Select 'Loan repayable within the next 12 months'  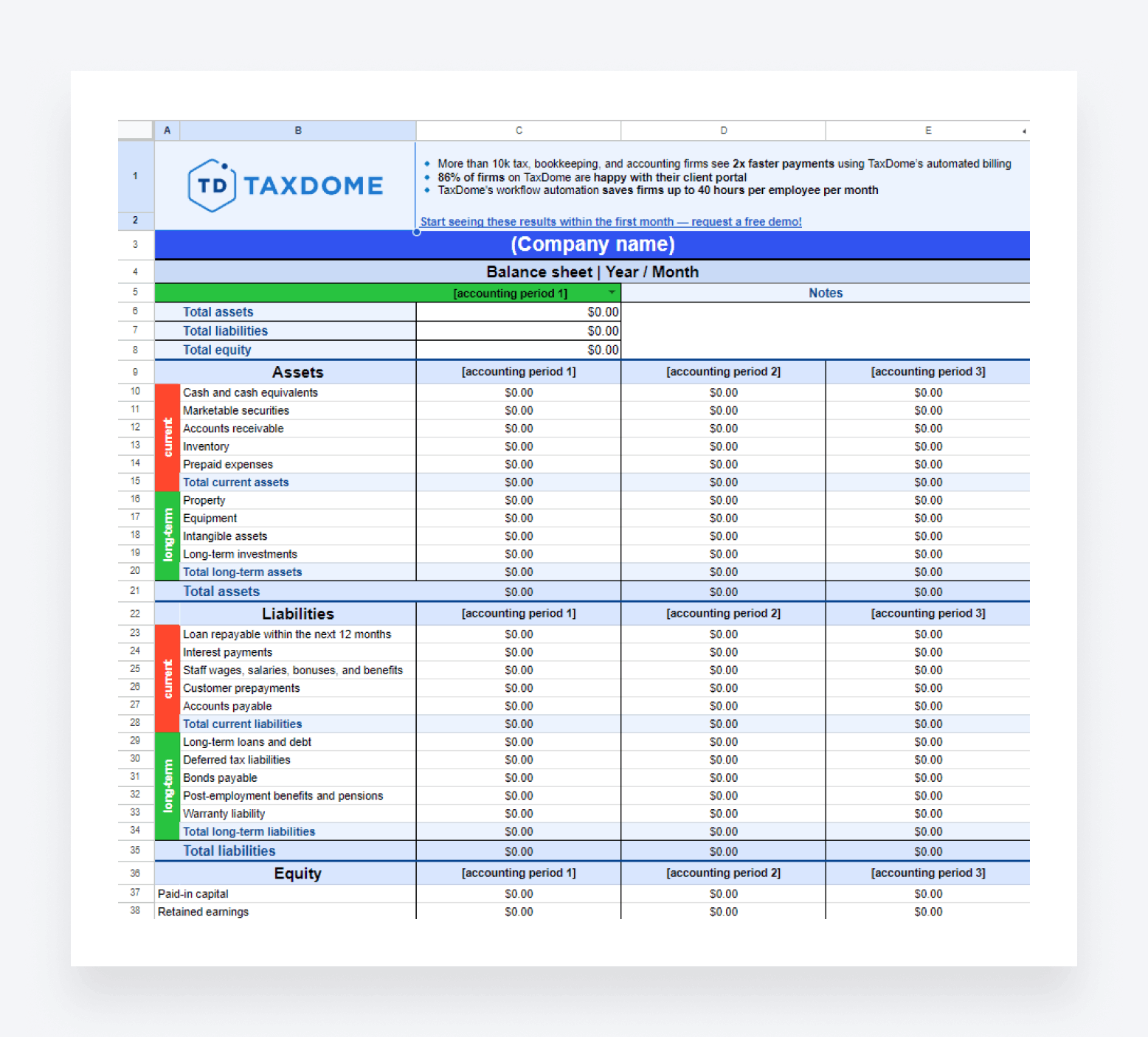point(287,634)
